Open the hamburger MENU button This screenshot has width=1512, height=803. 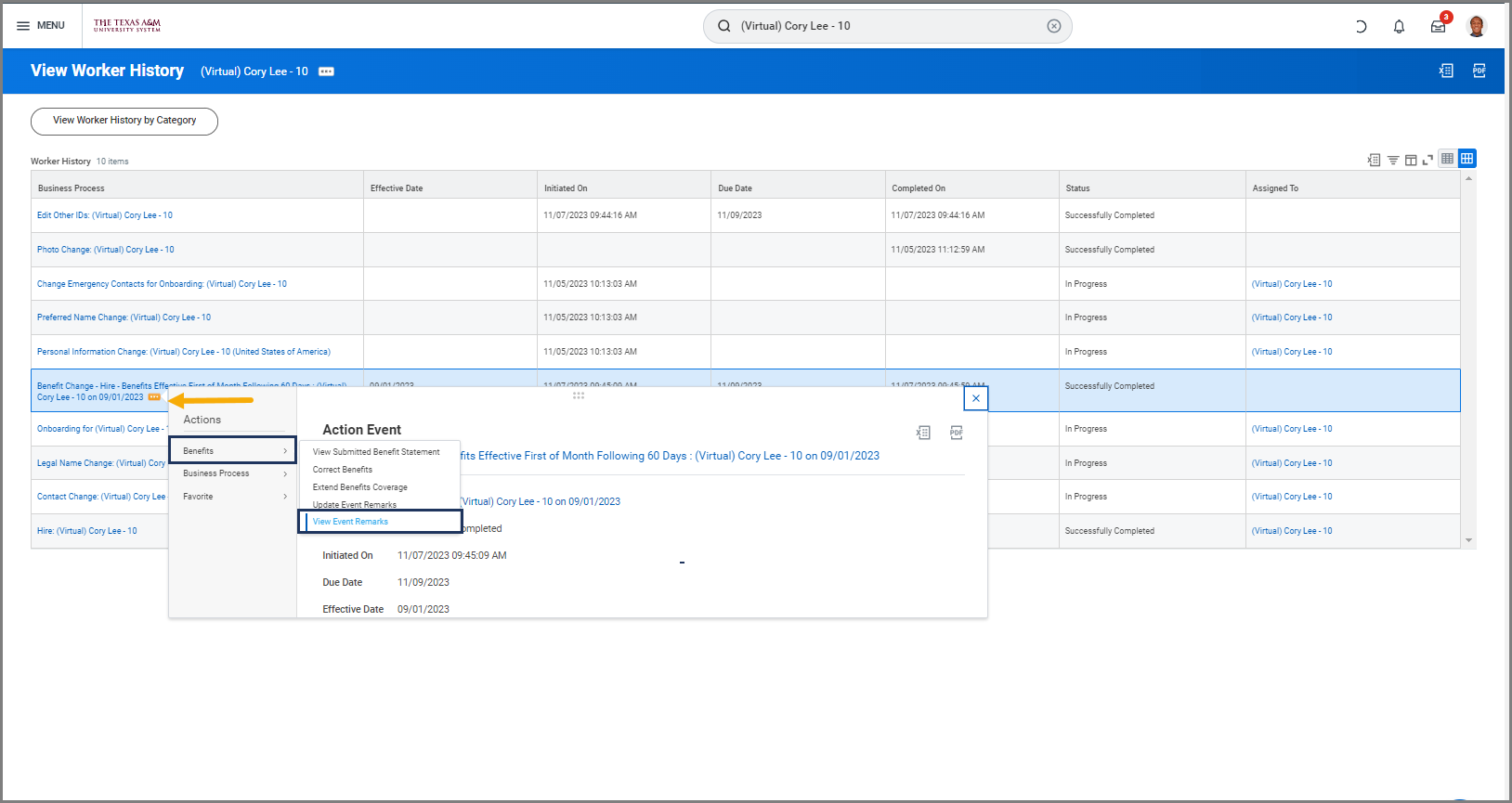(40, 26)
